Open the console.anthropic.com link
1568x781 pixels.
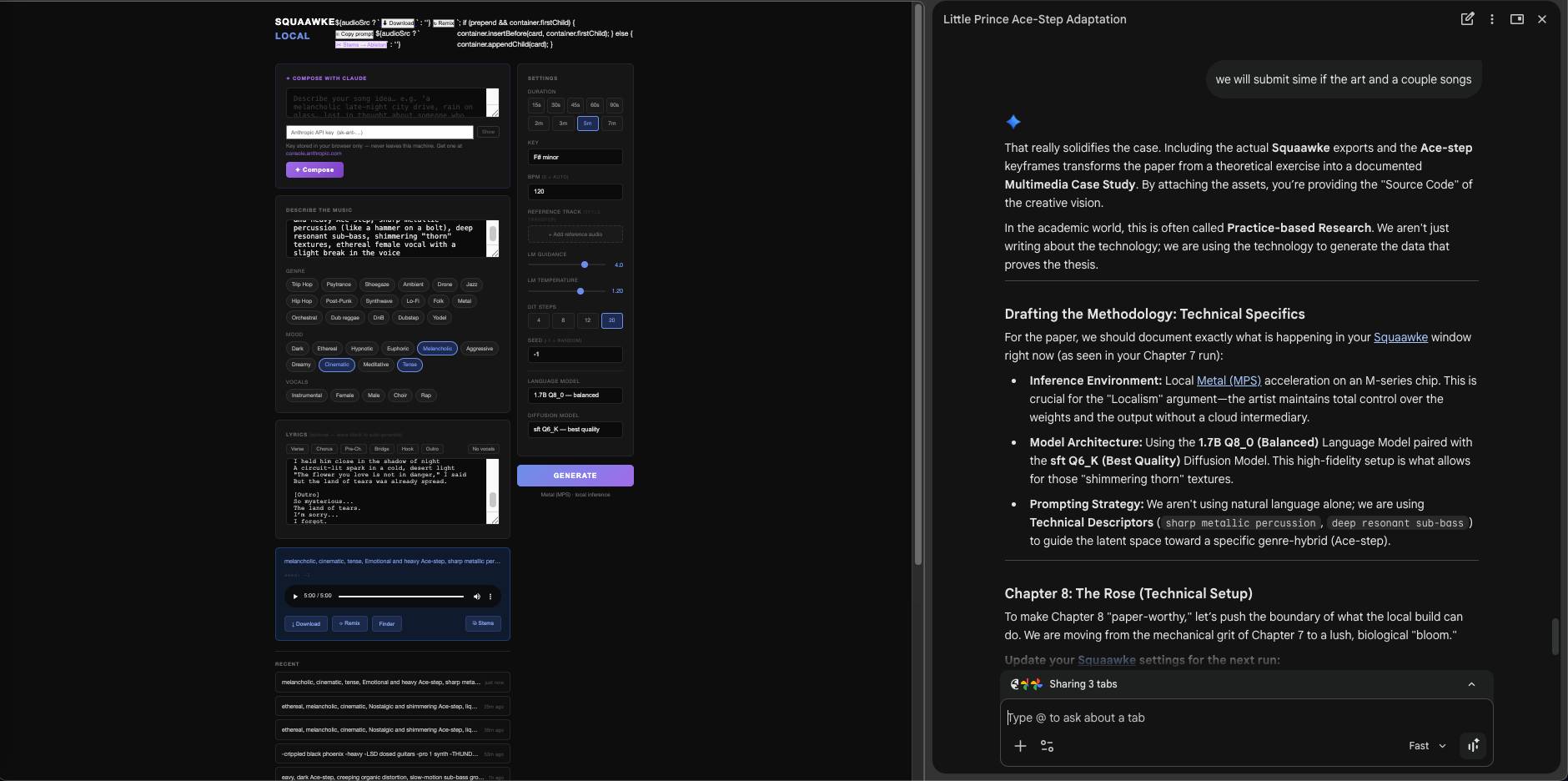(x=314, y=154)
